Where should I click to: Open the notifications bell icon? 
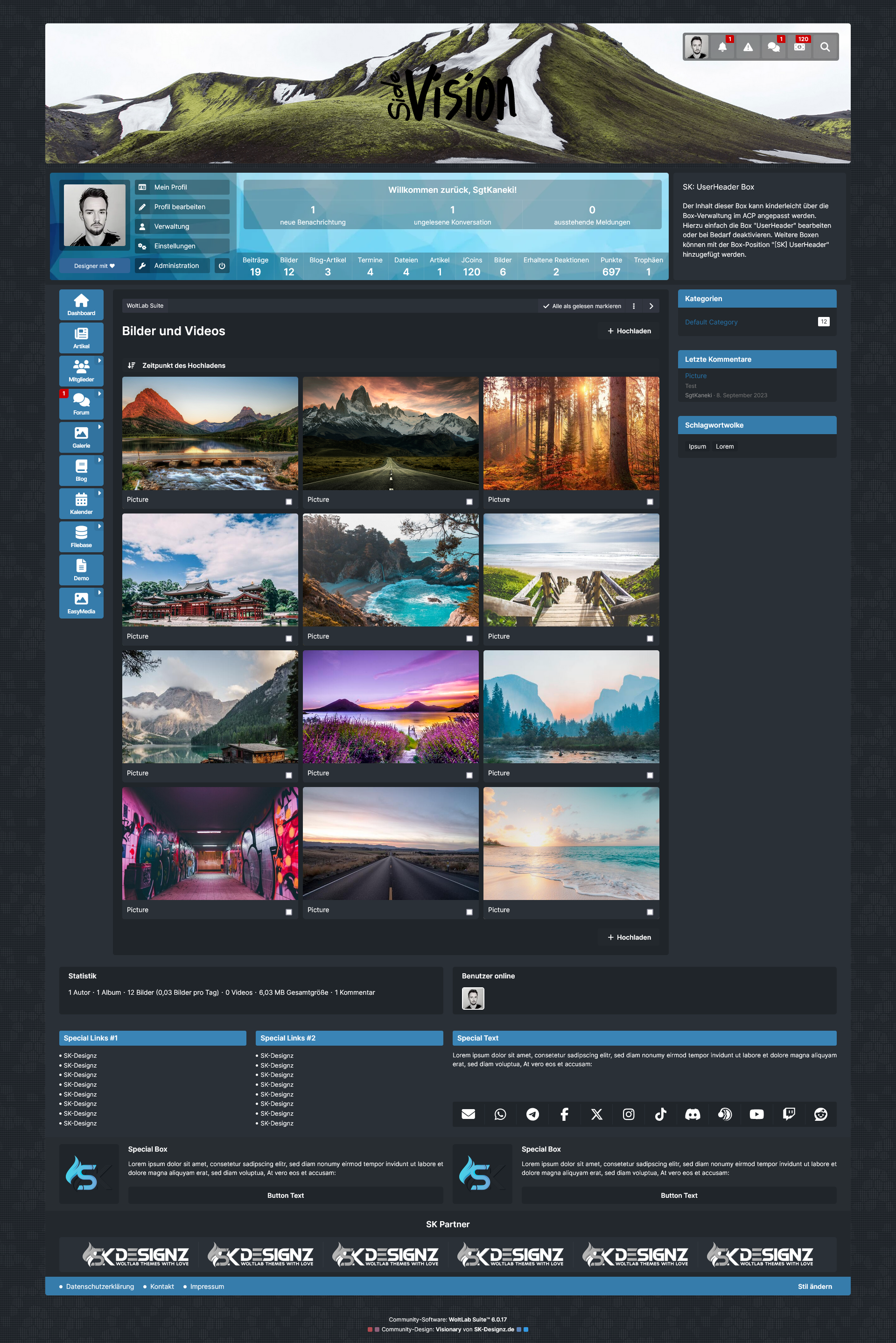point(722,48)
